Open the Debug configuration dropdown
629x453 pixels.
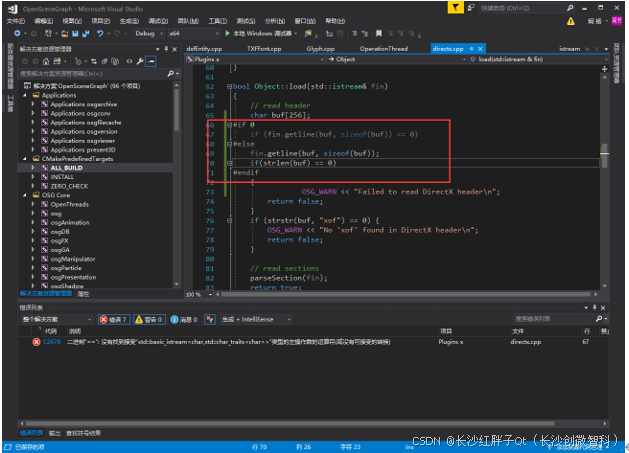coord(146,33)
